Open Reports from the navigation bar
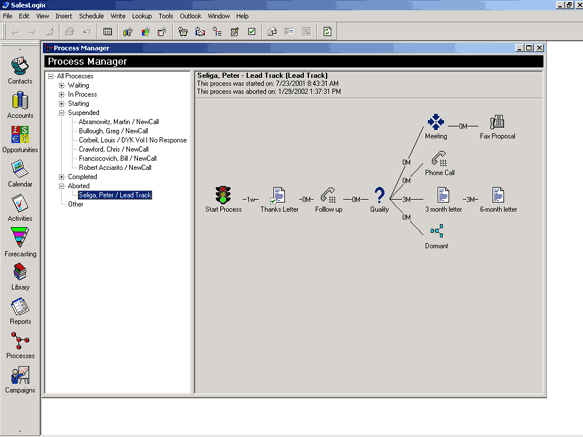Screen dimensions: 583x437 pos(20,311)
